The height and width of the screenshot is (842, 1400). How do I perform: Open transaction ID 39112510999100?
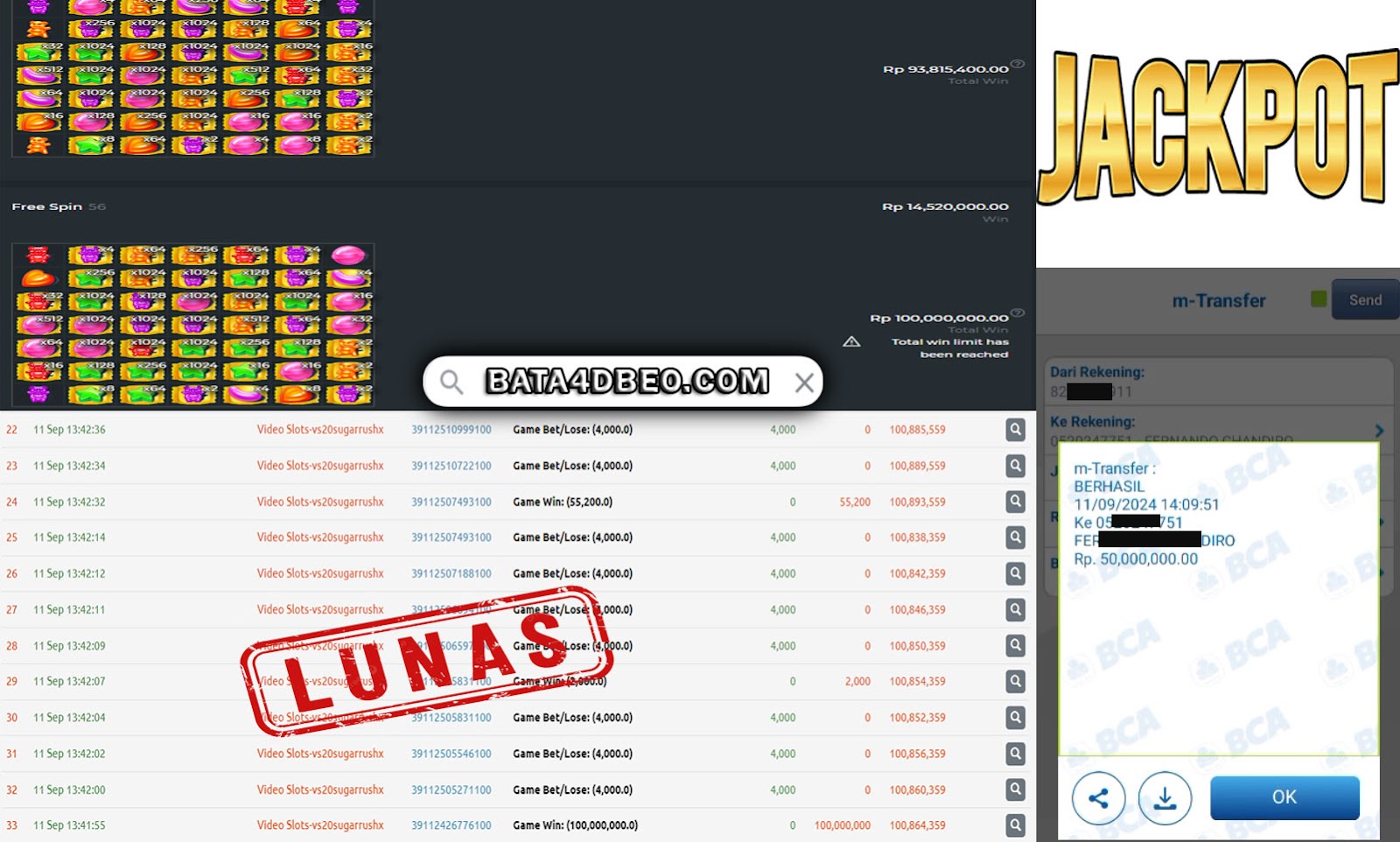point(451,430)
